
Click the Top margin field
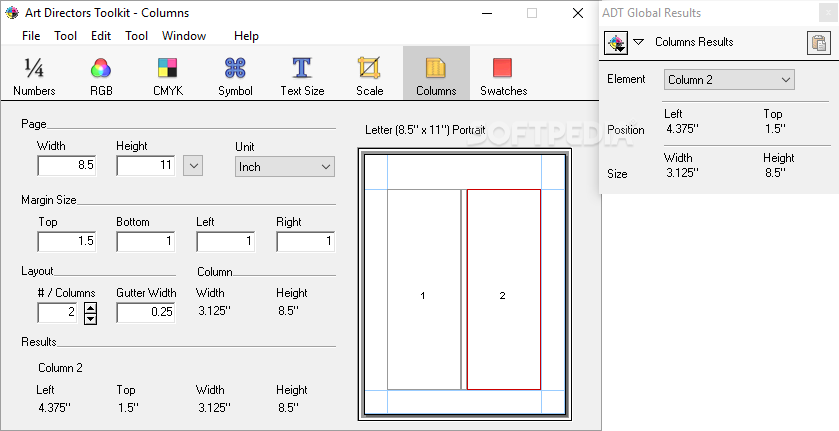tap(67, 241)
